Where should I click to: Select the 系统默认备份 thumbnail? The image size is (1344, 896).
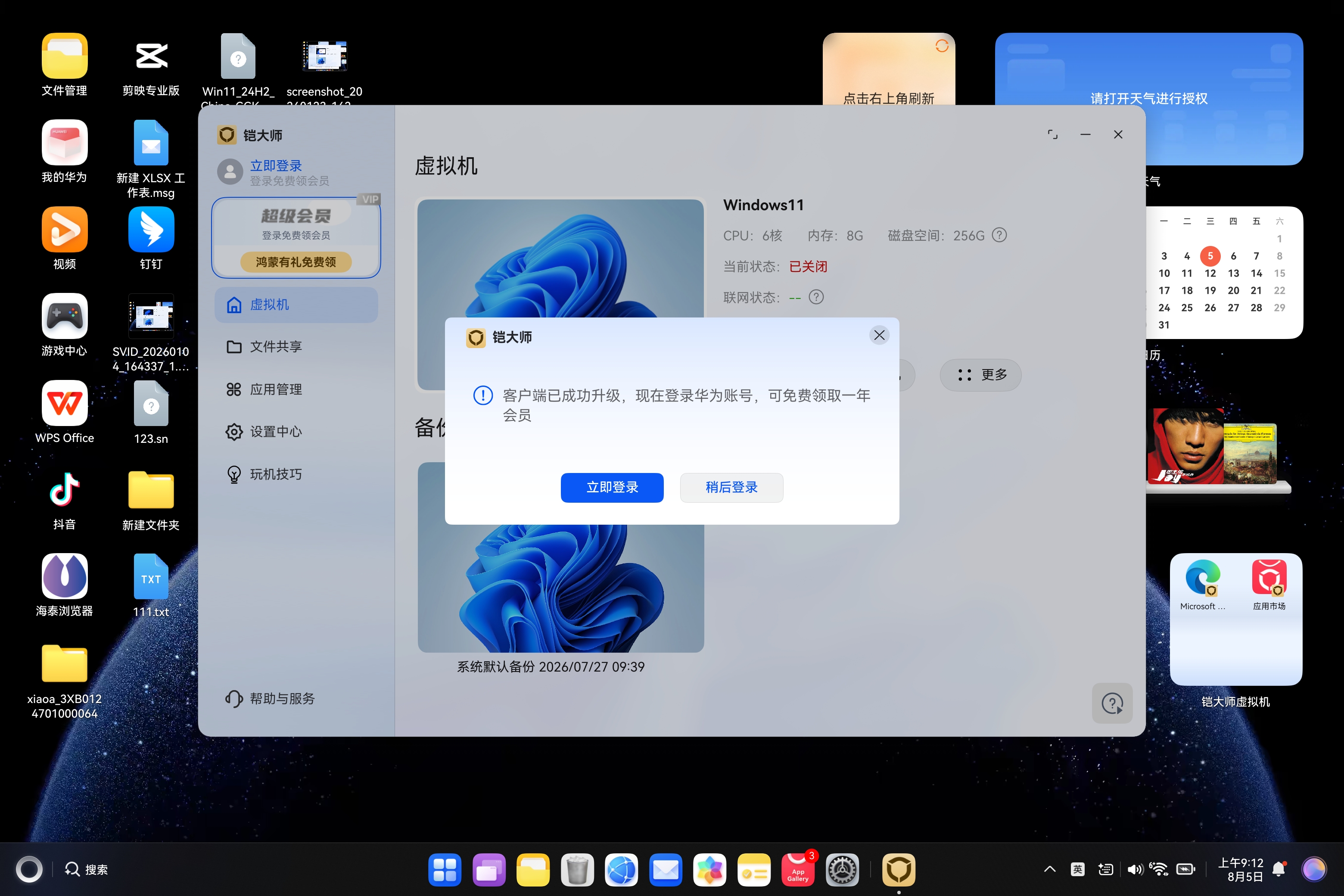[x=560, y=558]
